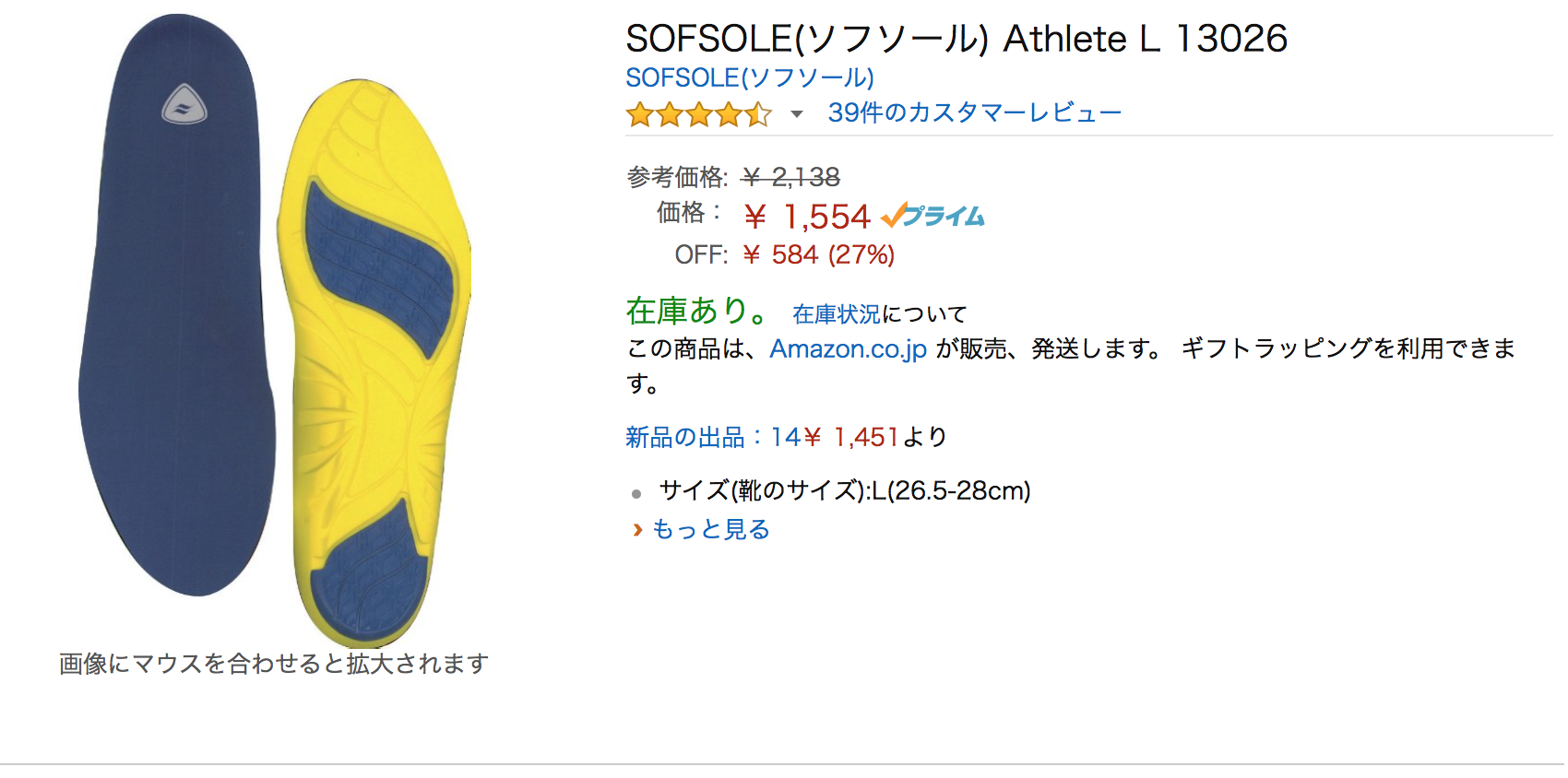Viewport: 1568px width, 778px height.
Task: Click the 在庫状況 link
Action: click(836, 314)
